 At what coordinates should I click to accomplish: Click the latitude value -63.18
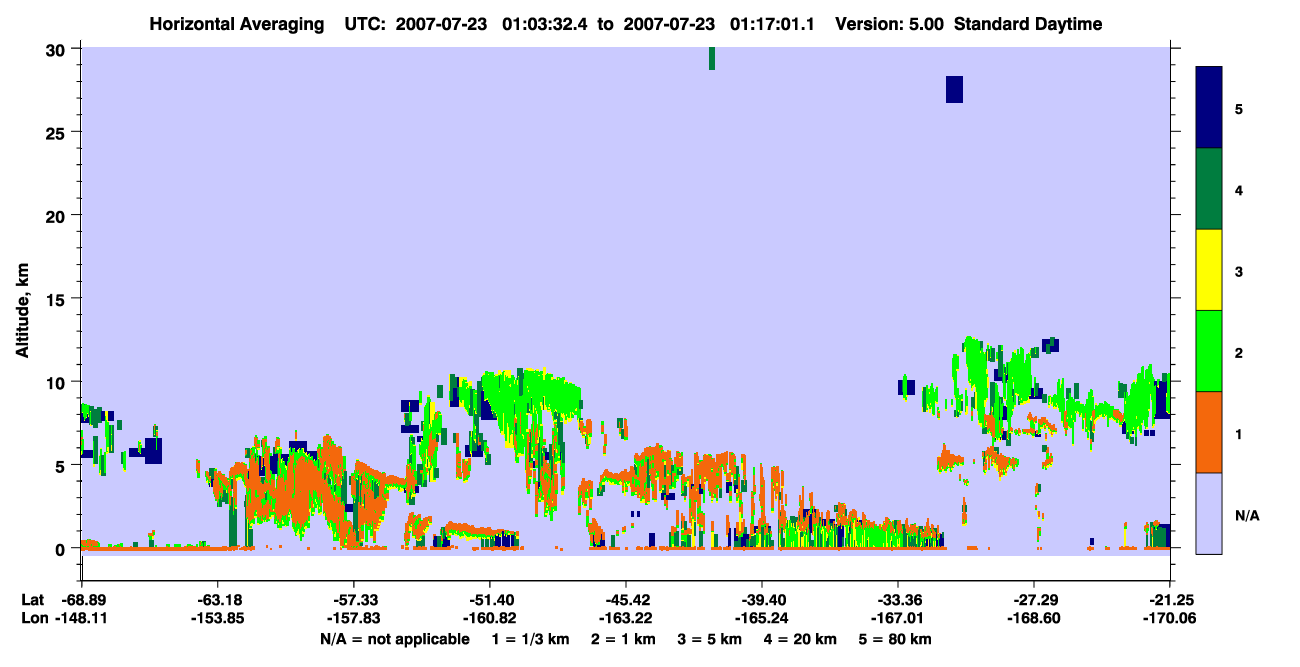218,600
